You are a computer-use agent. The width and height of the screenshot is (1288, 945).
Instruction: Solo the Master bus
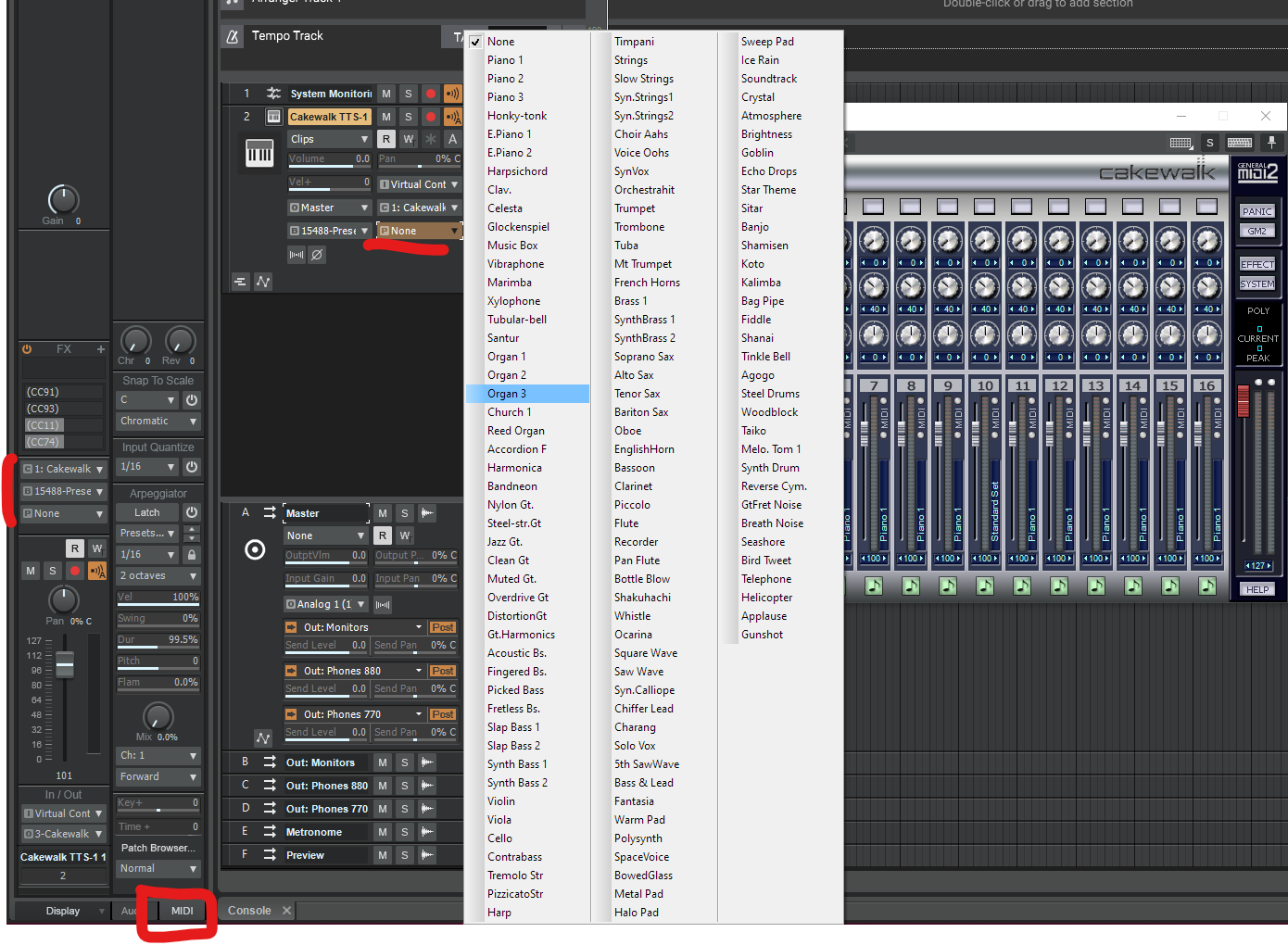coord(405,513)
